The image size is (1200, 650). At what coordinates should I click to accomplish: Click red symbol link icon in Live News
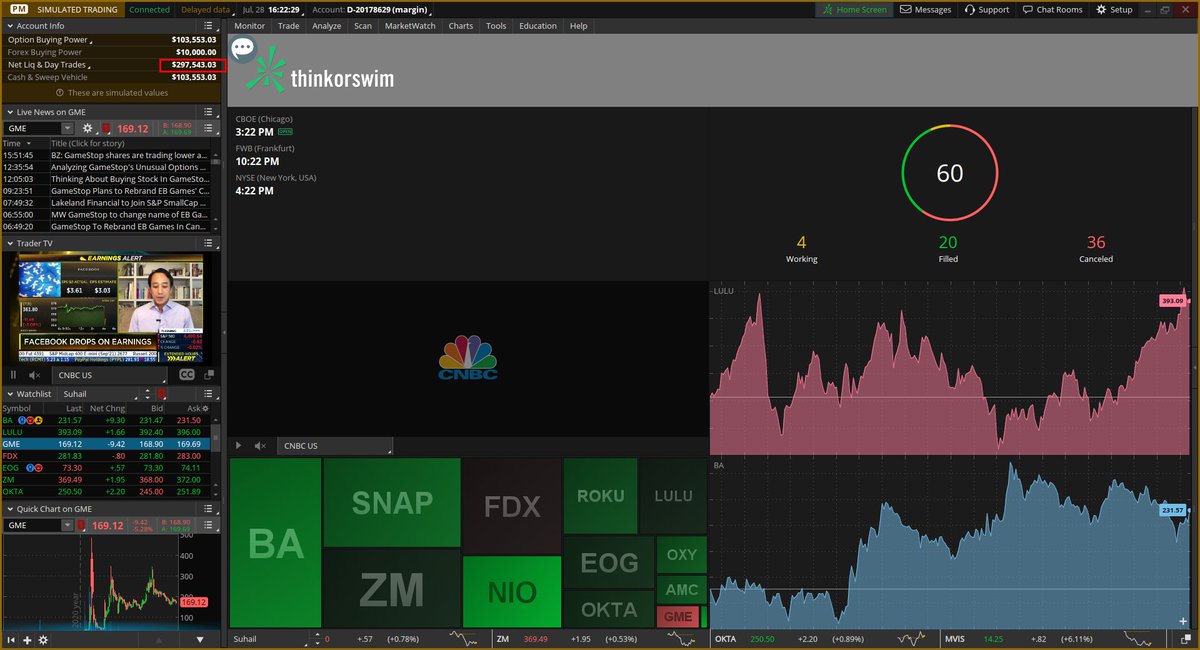pos(106,128)
